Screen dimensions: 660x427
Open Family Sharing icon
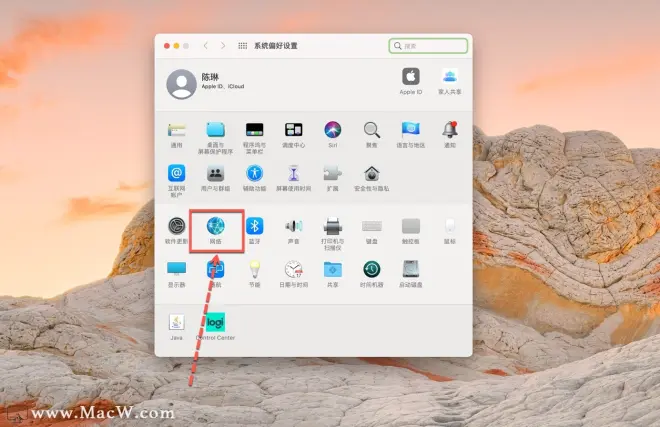tap(450, 77)
